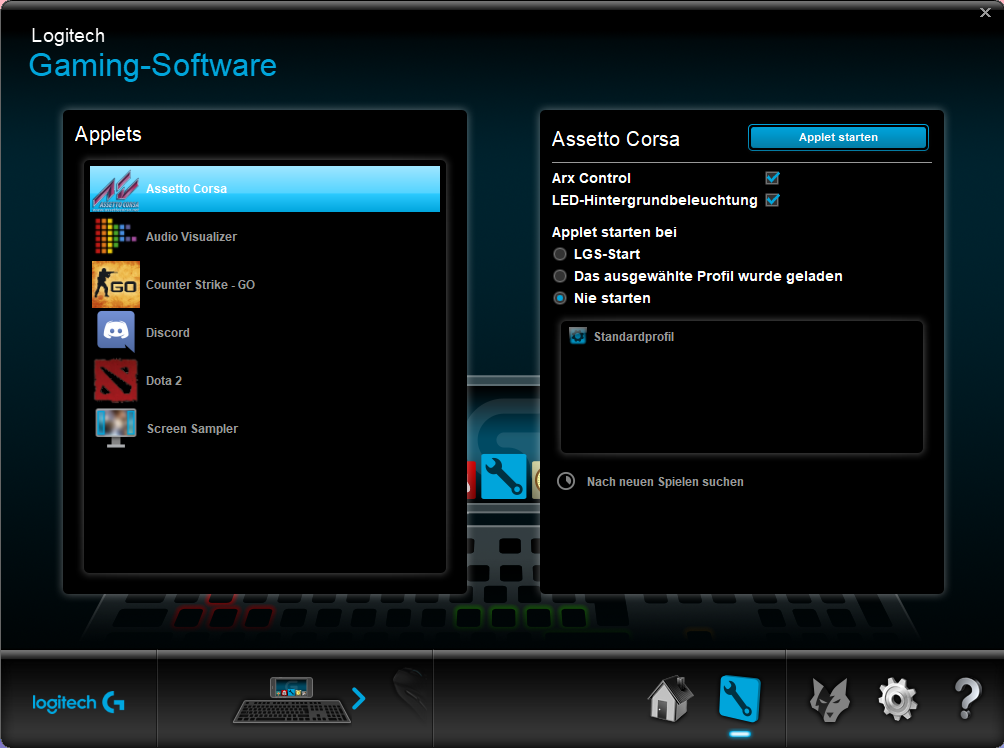The height and width of the screenshot is (748, 1004).
Task: Select the Assetto Corsa applet icon
Action: click(x=116, y=190)
